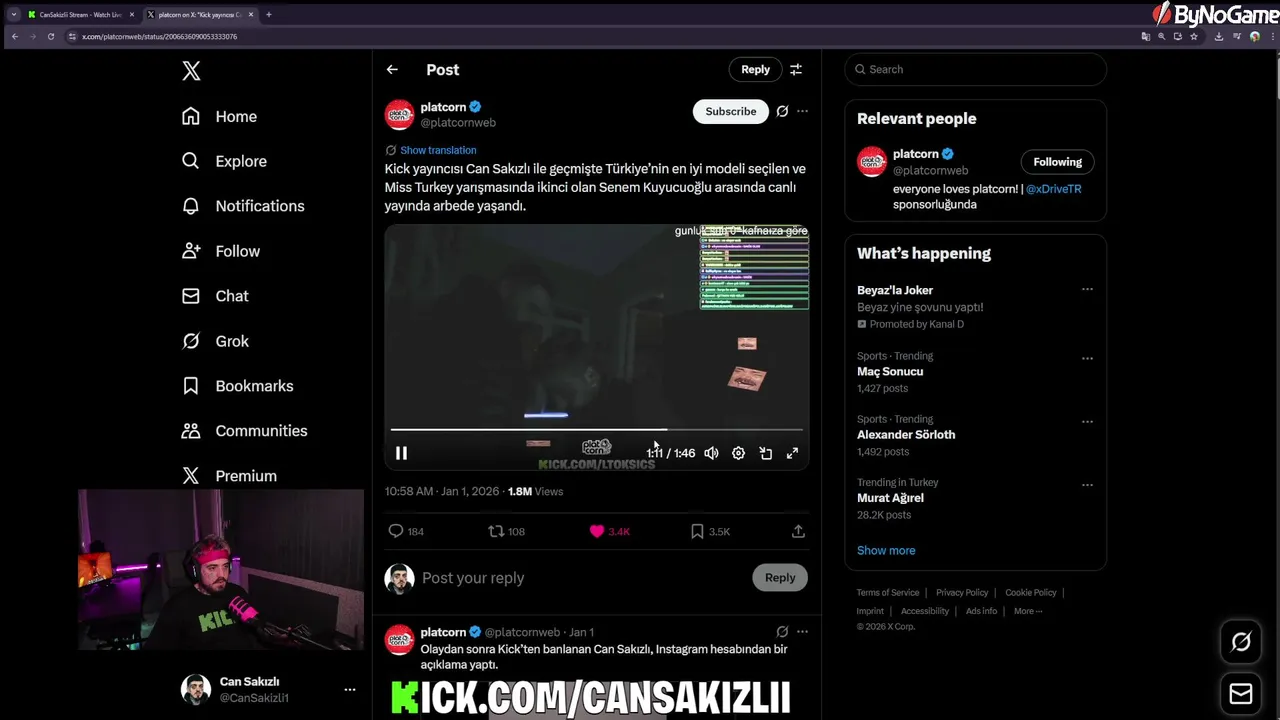This screenshot has height=720, width=1280.
Task: Open a new browser tab
Action: 268,15
